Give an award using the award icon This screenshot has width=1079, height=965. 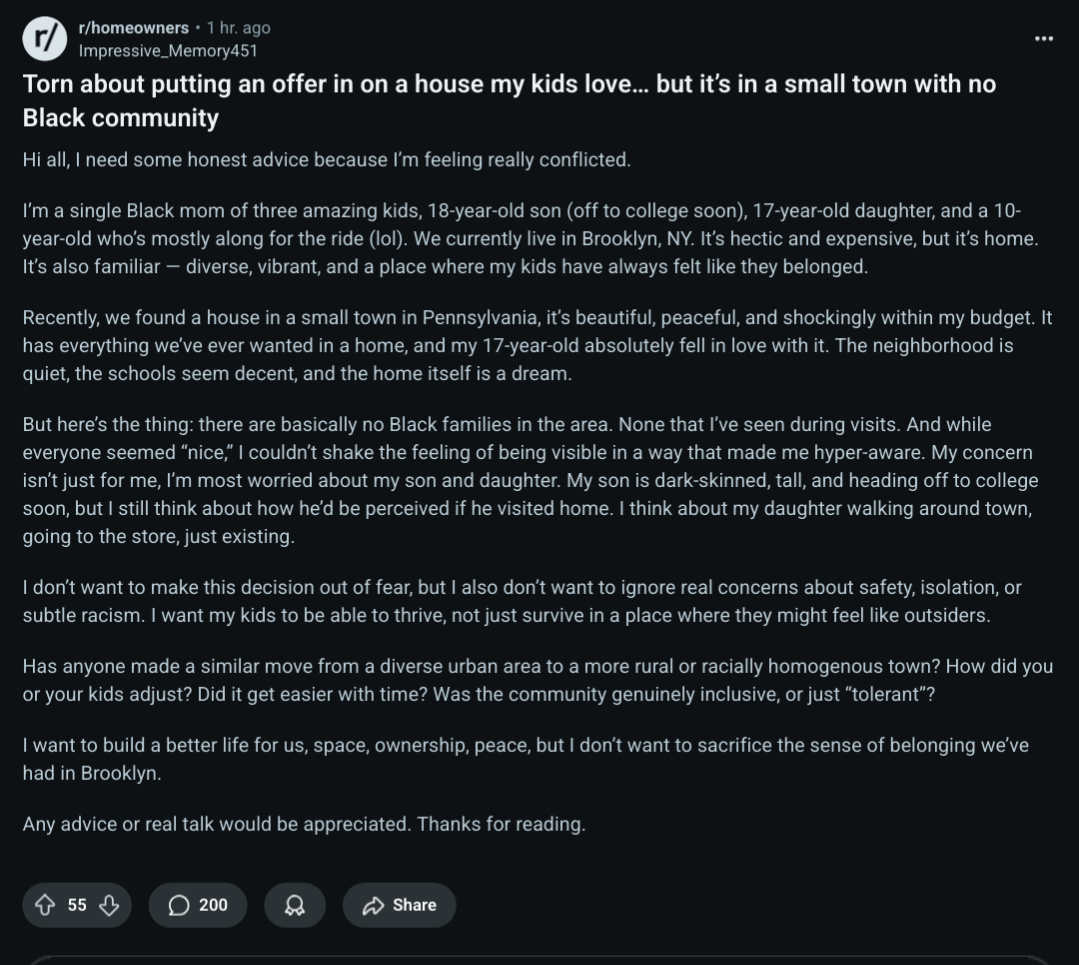pyautogui.click(x=295, y=905)
